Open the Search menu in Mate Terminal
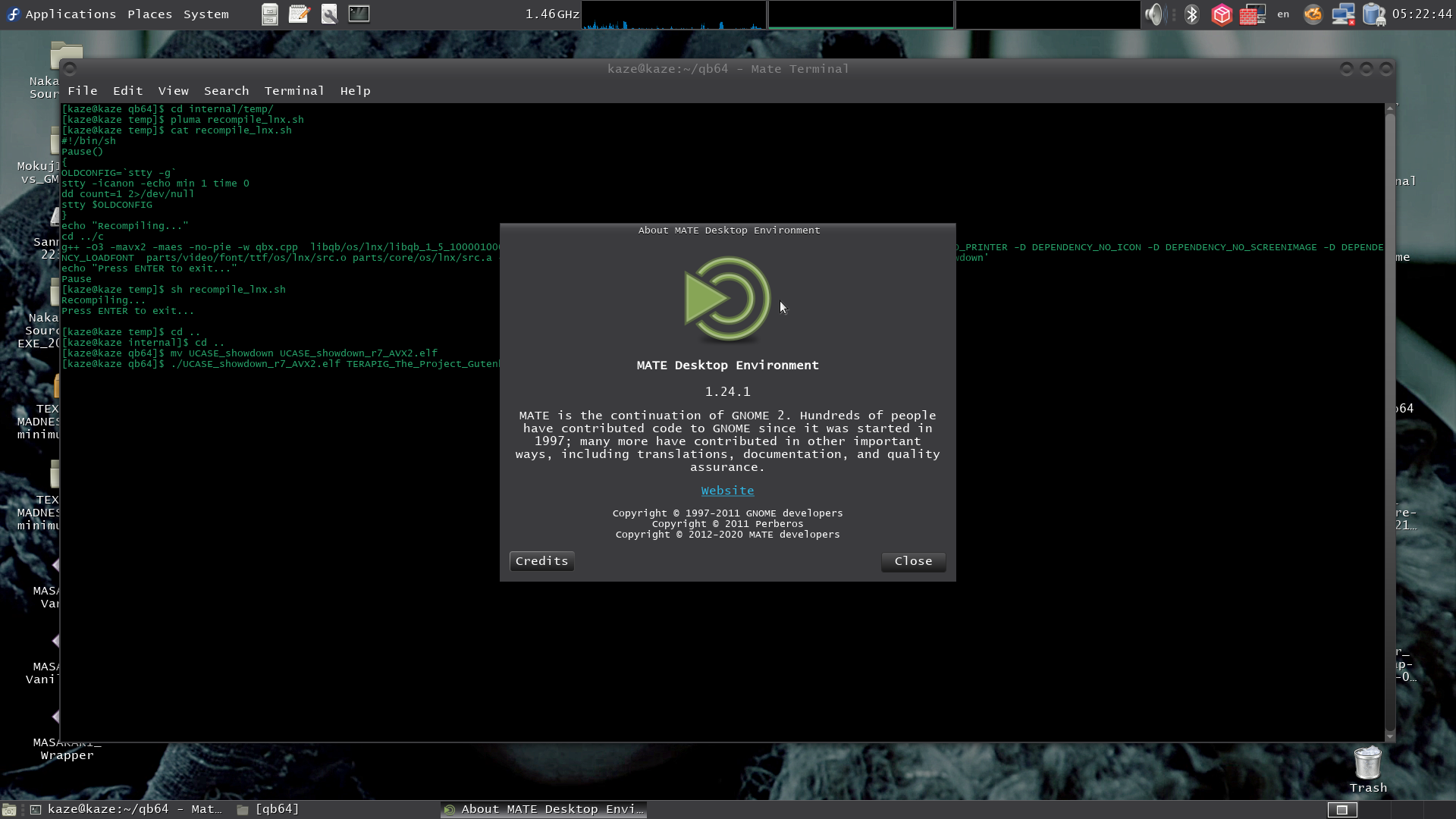The height and width of the screenshot is (819, 1456). click(x=226, y=90)
